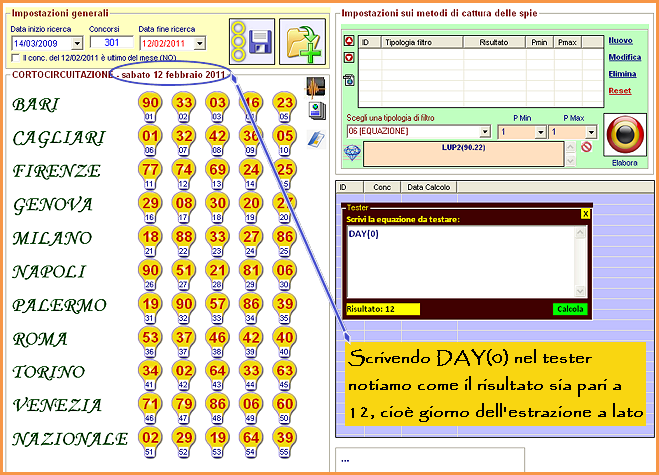Click Nuovo link
Image resolution: width=659 pixels, height=475 pixels.
pos(620,40)
